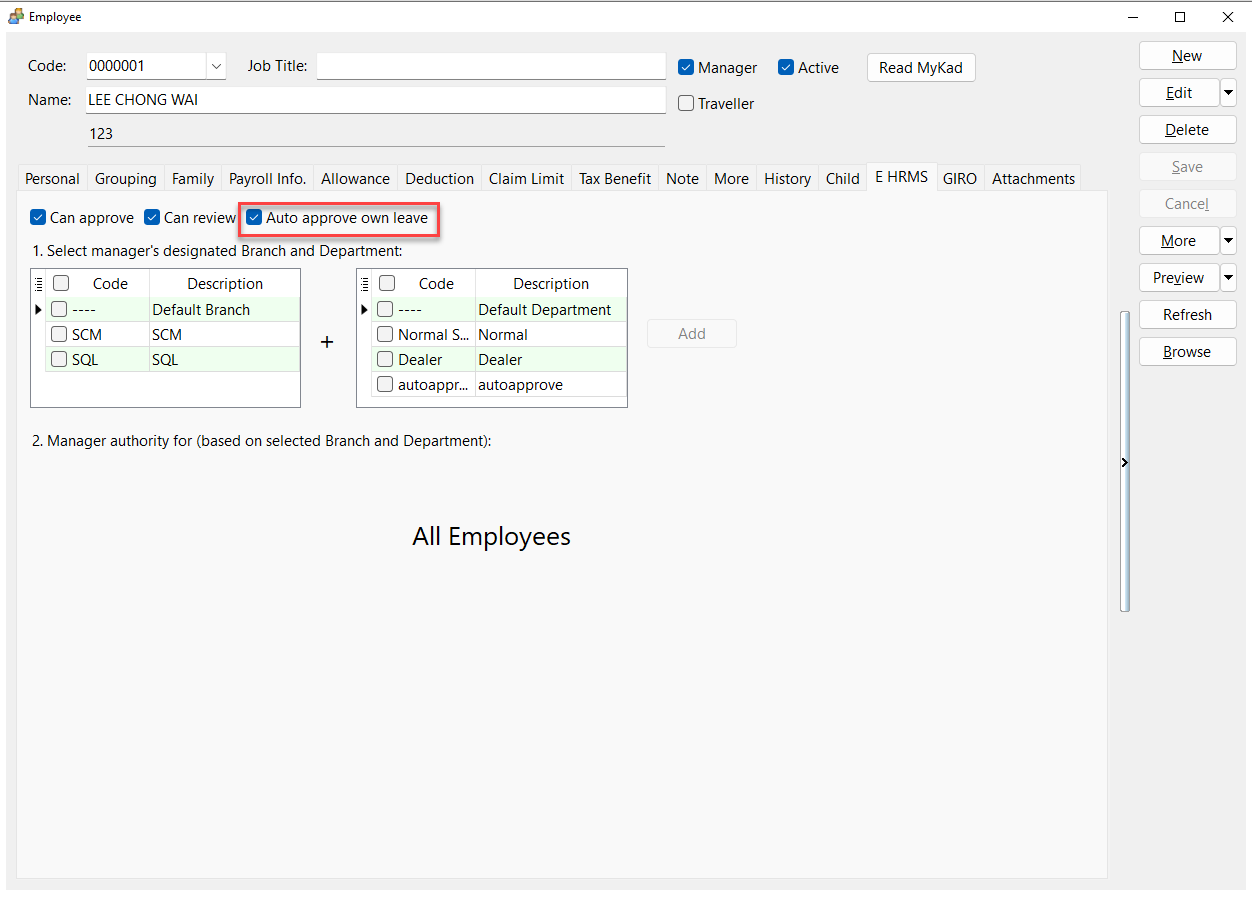The width and height of the screenshot is (1252, 897).
Task: Open the Edit button's dropdown arrow
Action: coord(1228,92)
